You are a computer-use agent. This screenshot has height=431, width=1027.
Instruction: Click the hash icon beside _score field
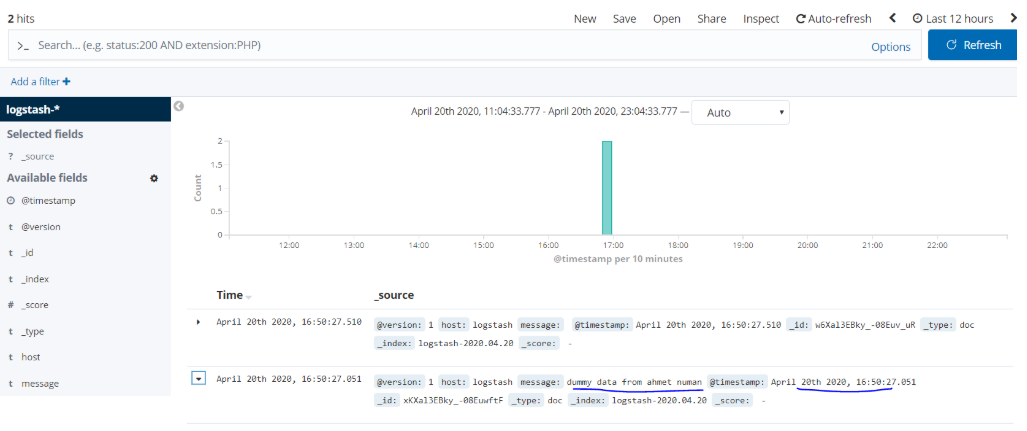coord(10,305)
